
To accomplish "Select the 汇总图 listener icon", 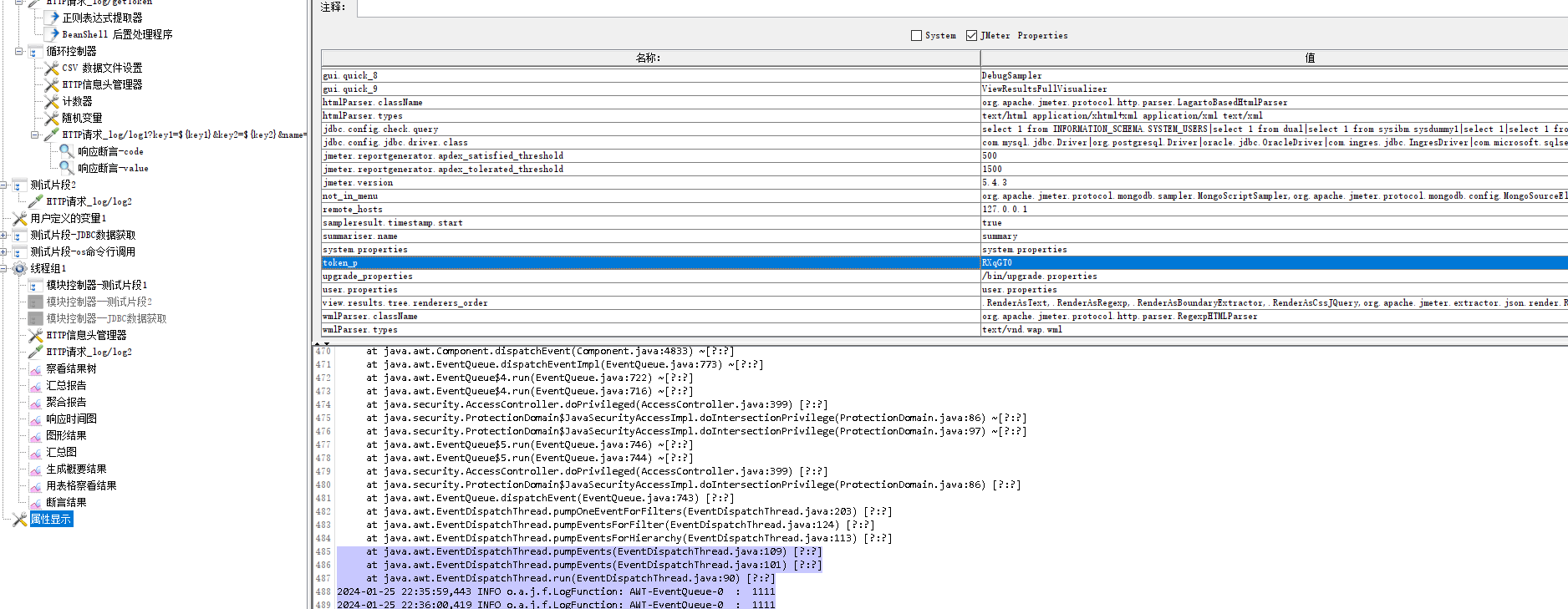I will click(x=36, y=452).
